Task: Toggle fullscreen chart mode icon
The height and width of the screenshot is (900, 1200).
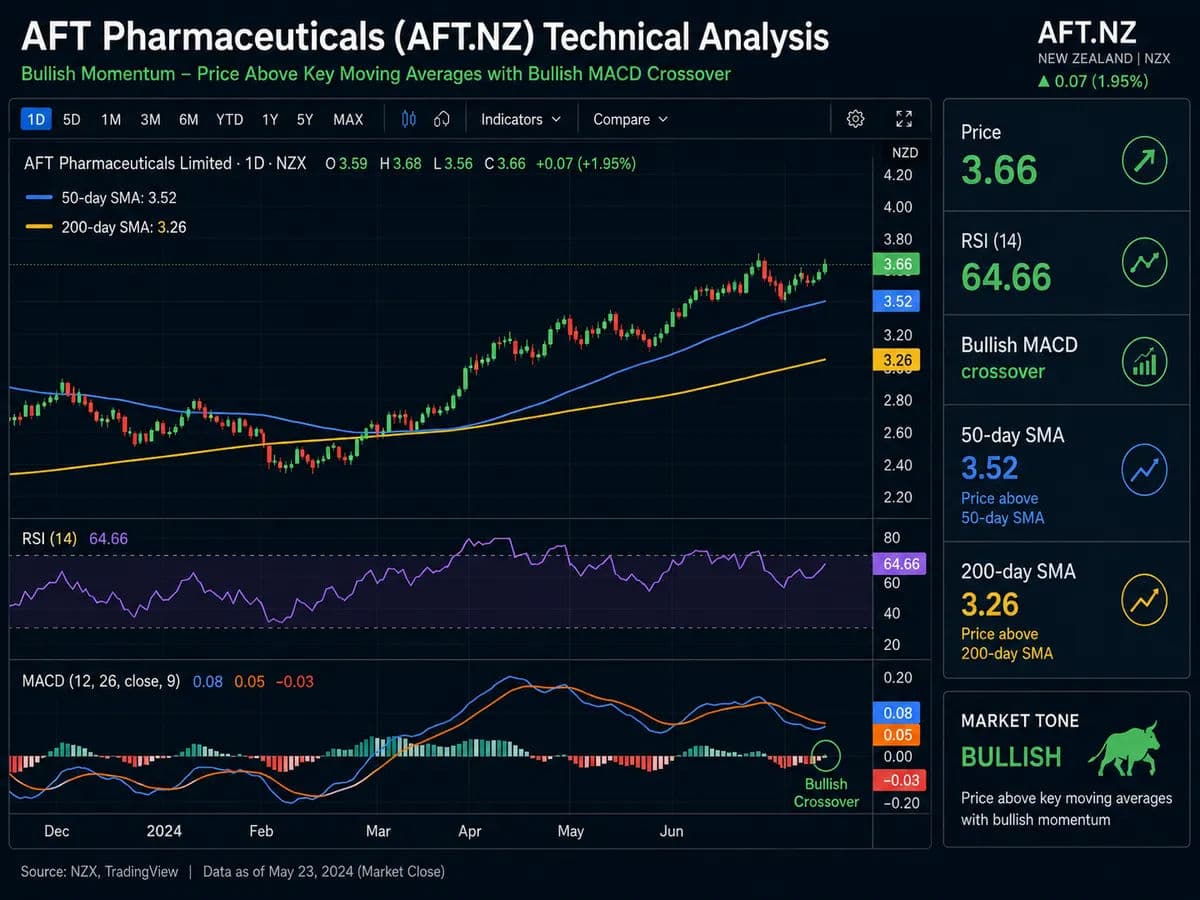Action: click(904, 119)
